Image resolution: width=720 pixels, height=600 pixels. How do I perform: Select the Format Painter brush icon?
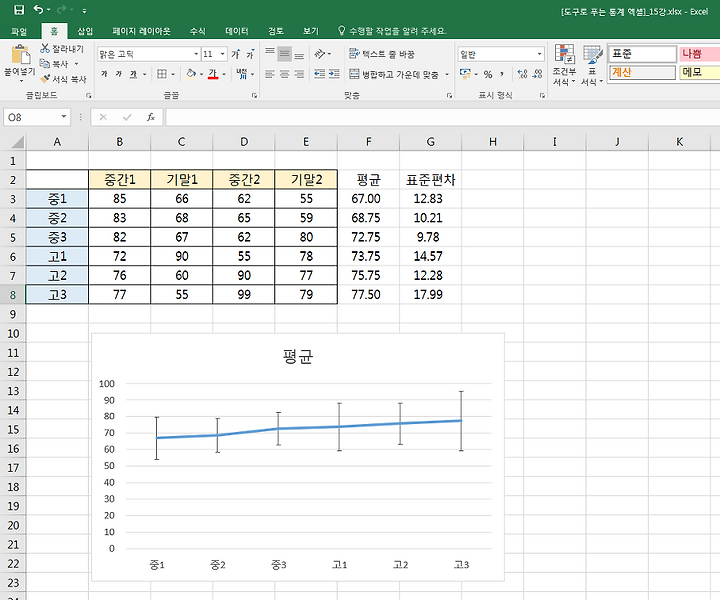(45, 79)
